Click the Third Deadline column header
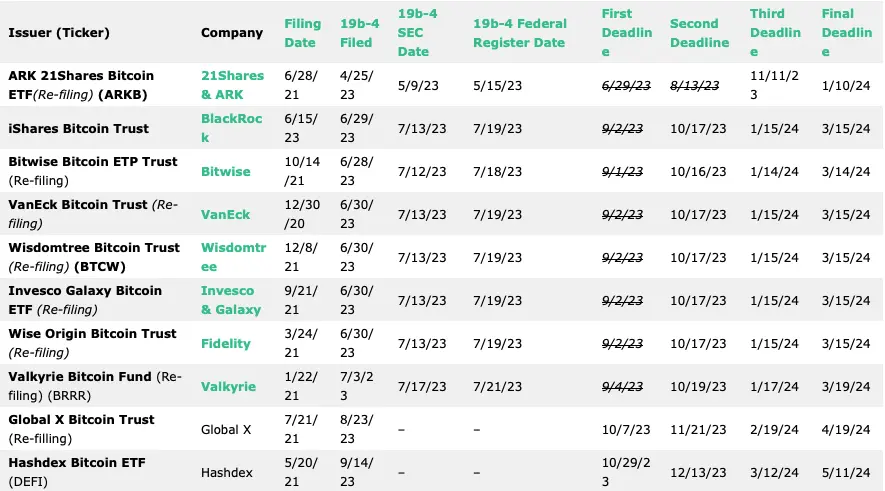 [775, 33]
